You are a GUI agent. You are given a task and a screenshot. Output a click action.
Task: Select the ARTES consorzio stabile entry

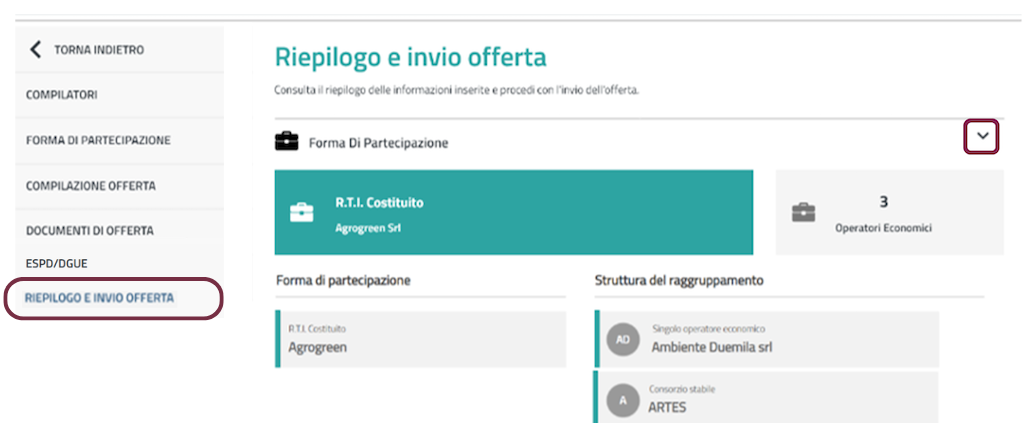coord(766,399)
